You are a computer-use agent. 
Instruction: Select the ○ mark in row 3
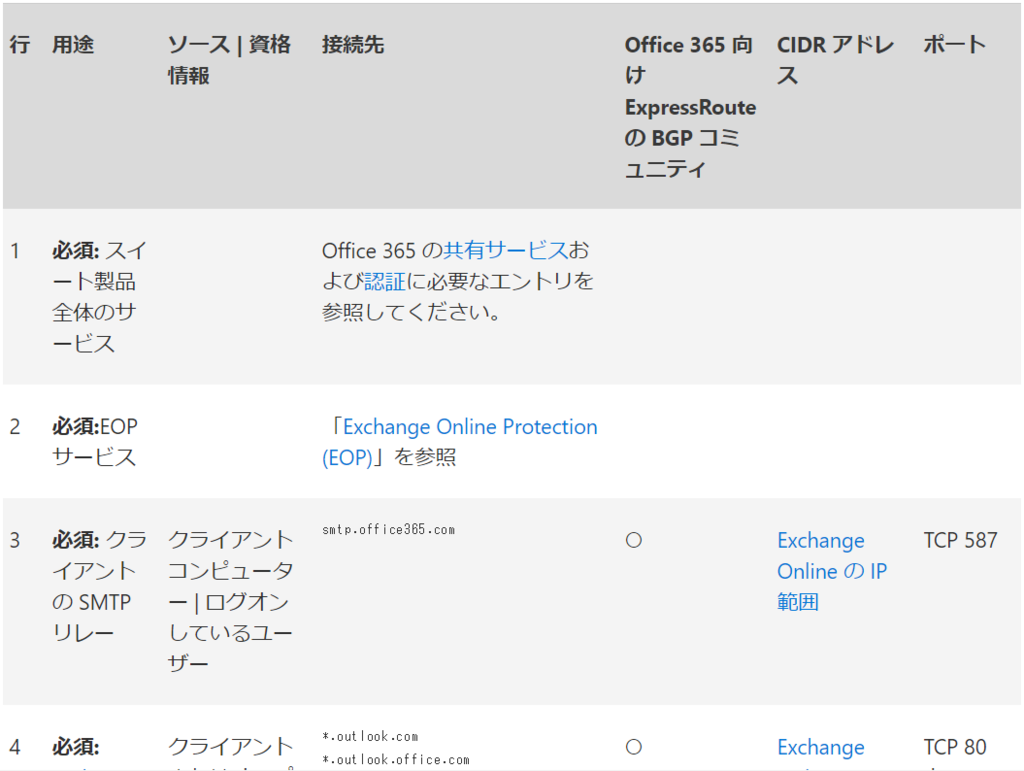[632, 539]
